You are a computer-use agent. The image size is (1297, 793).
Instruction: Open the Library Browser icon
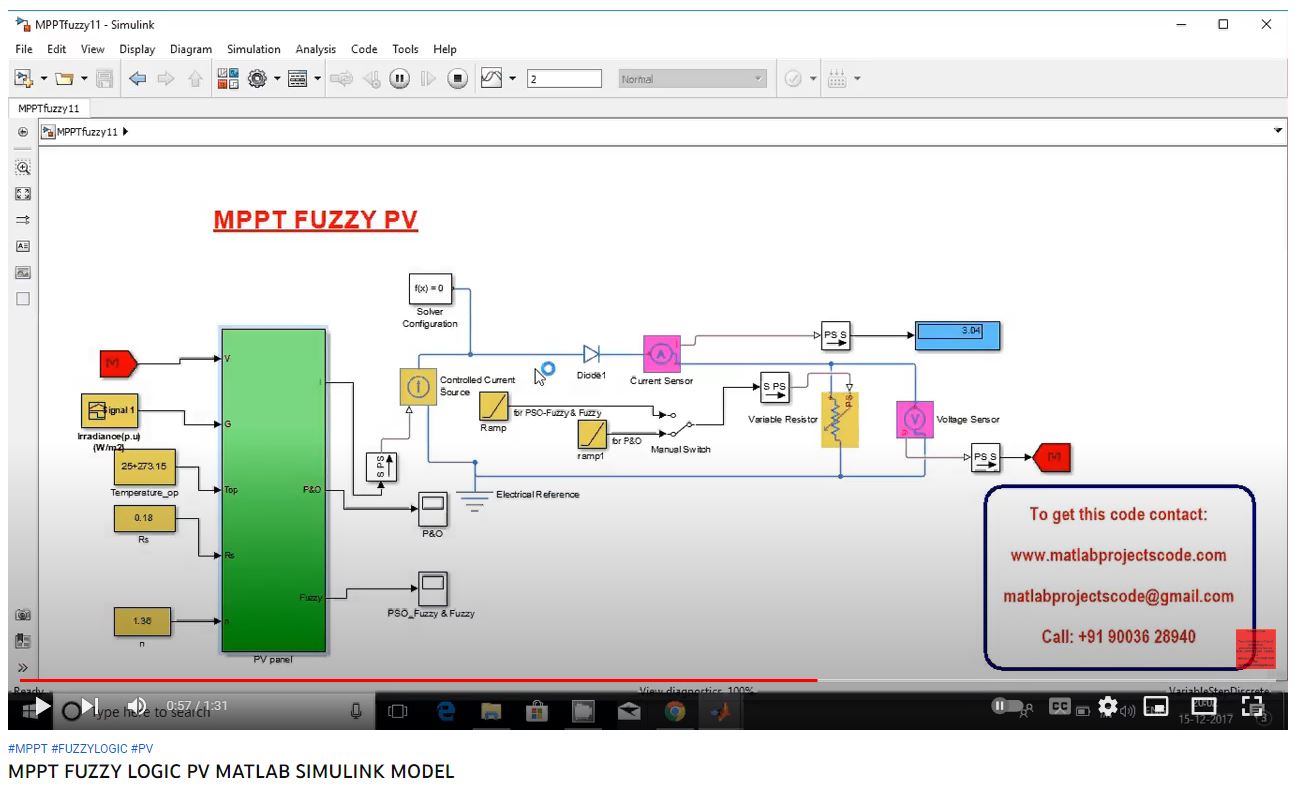[x=227, y=79]
